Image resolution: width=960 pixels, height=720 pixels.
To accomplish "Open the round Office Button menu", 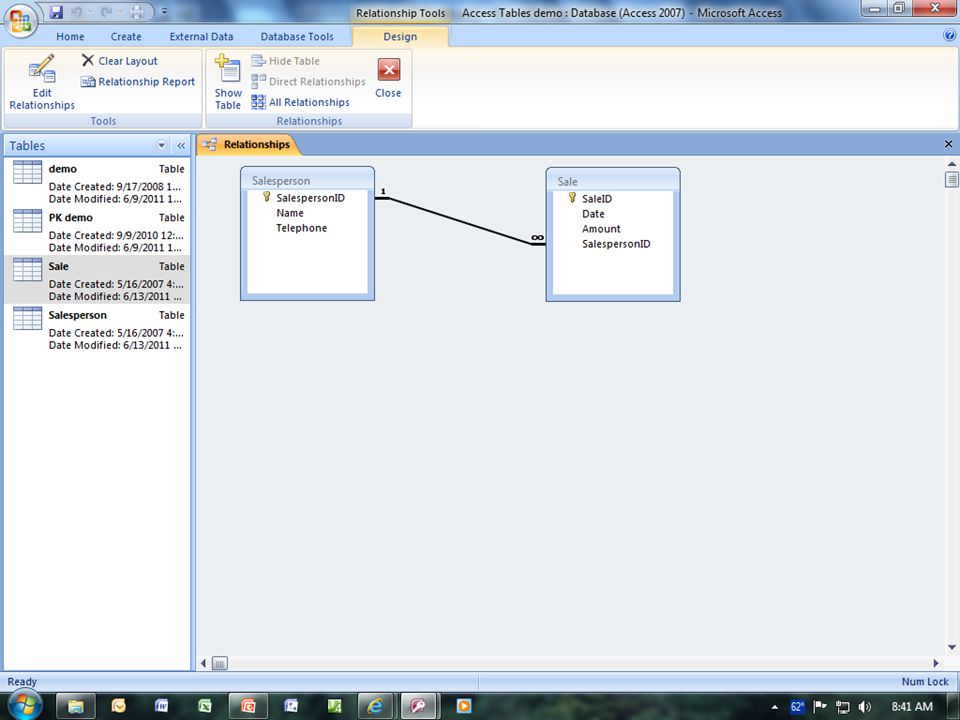I will pos(20,20).
